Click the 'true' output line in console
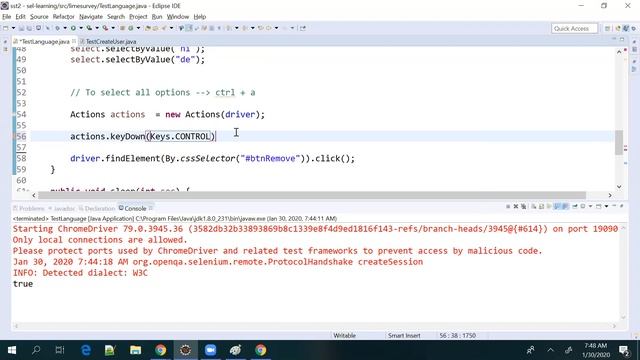This screenshot has height=360, width=640. coord(23,284)
